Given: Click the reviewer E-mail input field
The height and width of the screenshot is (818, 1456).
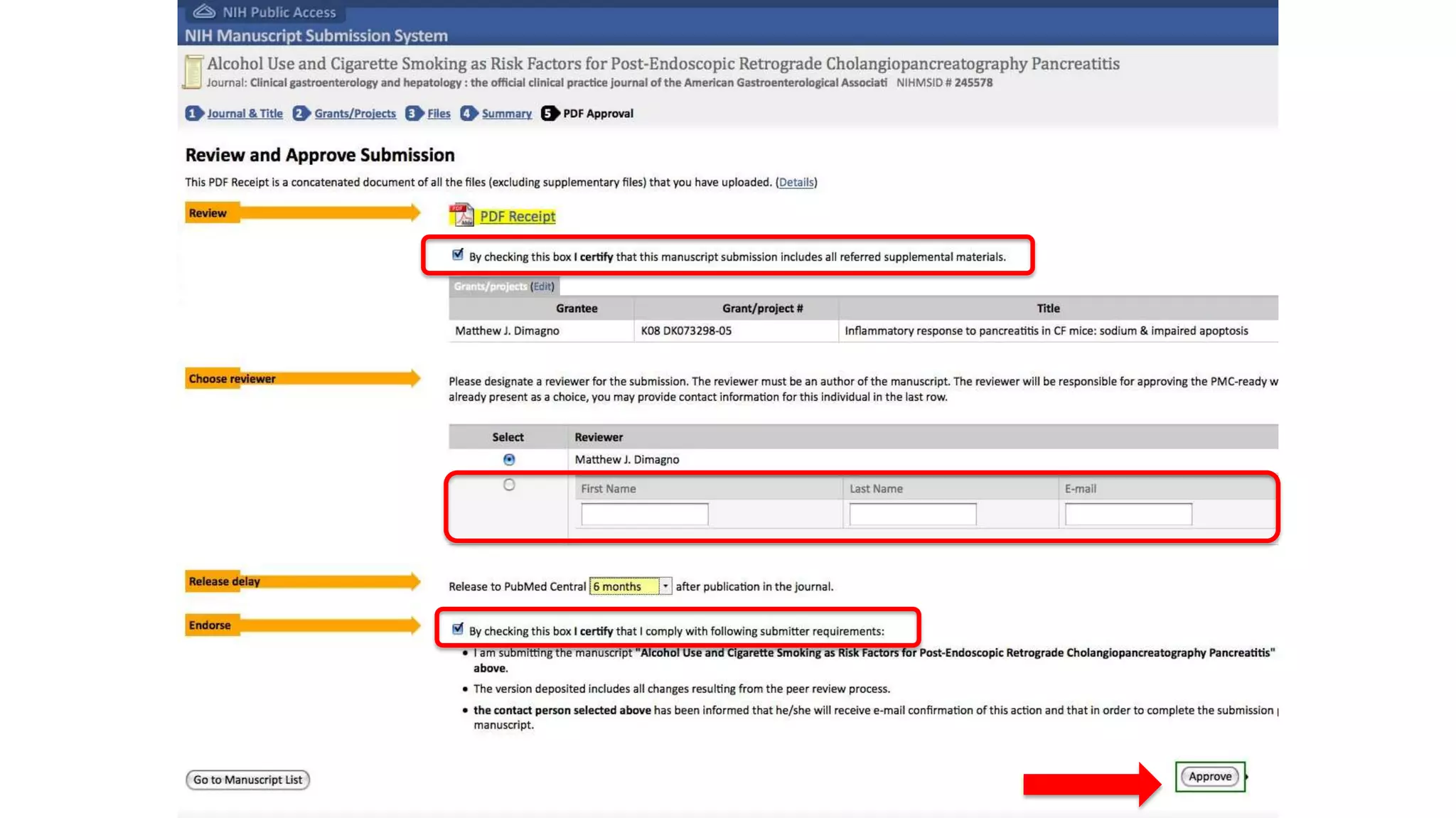Looking at the screenshot, I should [x=1128, y=514].
